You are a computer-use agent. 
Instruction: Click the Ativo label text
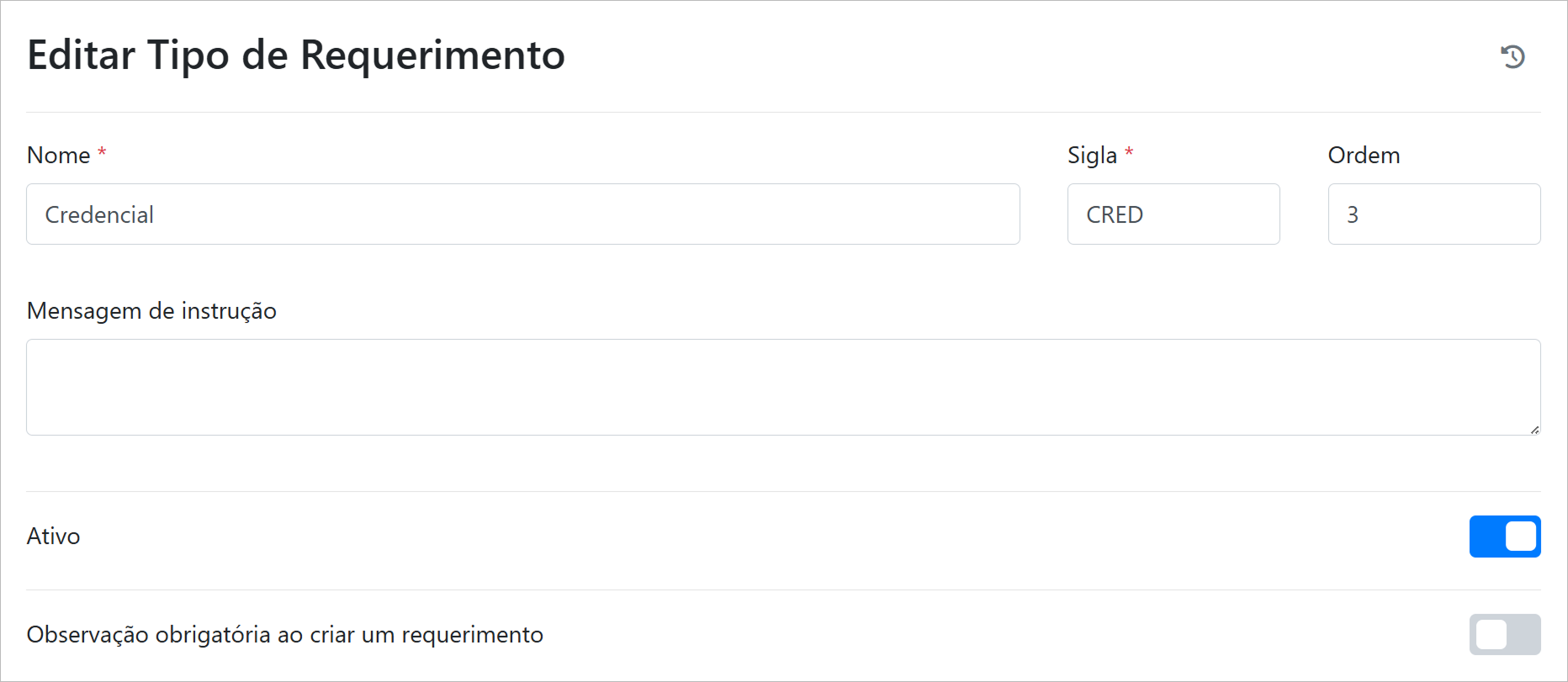coord(54,537)
